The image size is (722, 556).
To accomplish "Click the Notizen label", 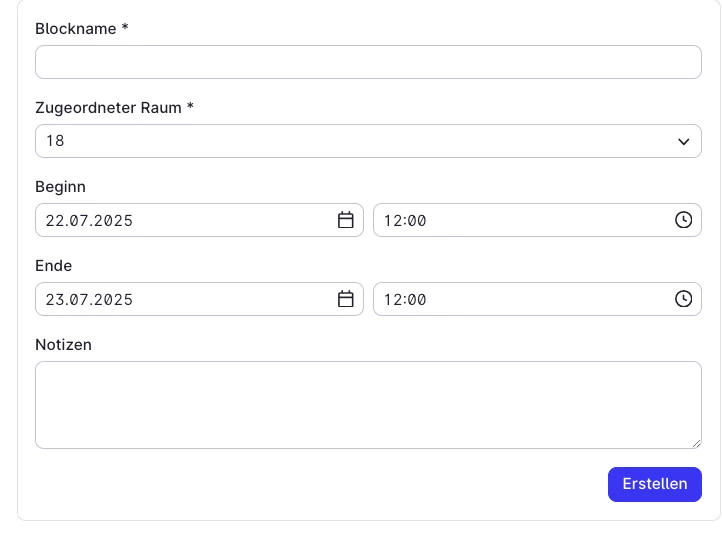I will 64,345.
